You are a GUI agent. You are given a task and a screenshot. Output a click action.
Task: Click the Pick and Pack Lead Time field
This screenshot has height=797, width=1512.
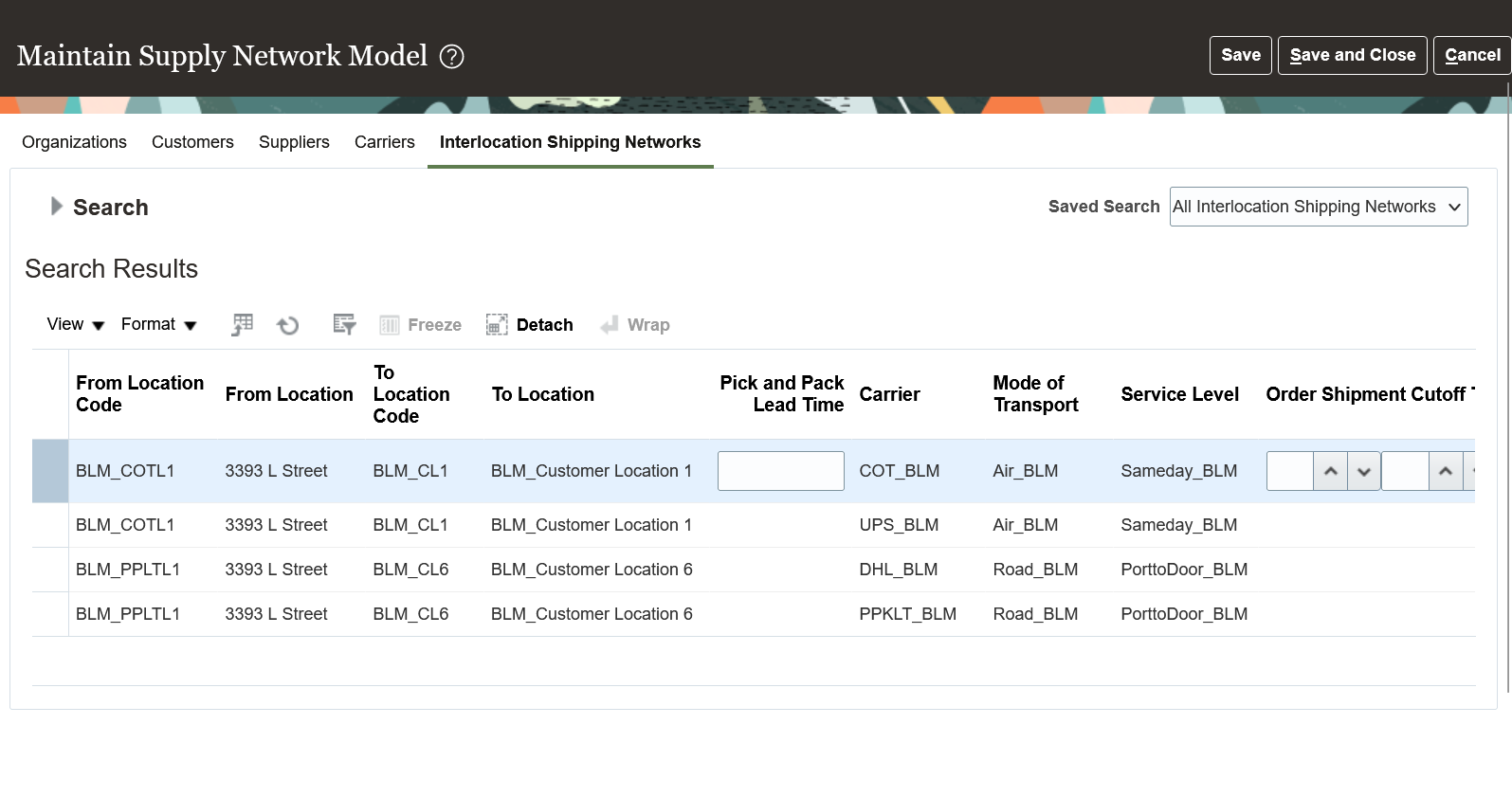780,471
